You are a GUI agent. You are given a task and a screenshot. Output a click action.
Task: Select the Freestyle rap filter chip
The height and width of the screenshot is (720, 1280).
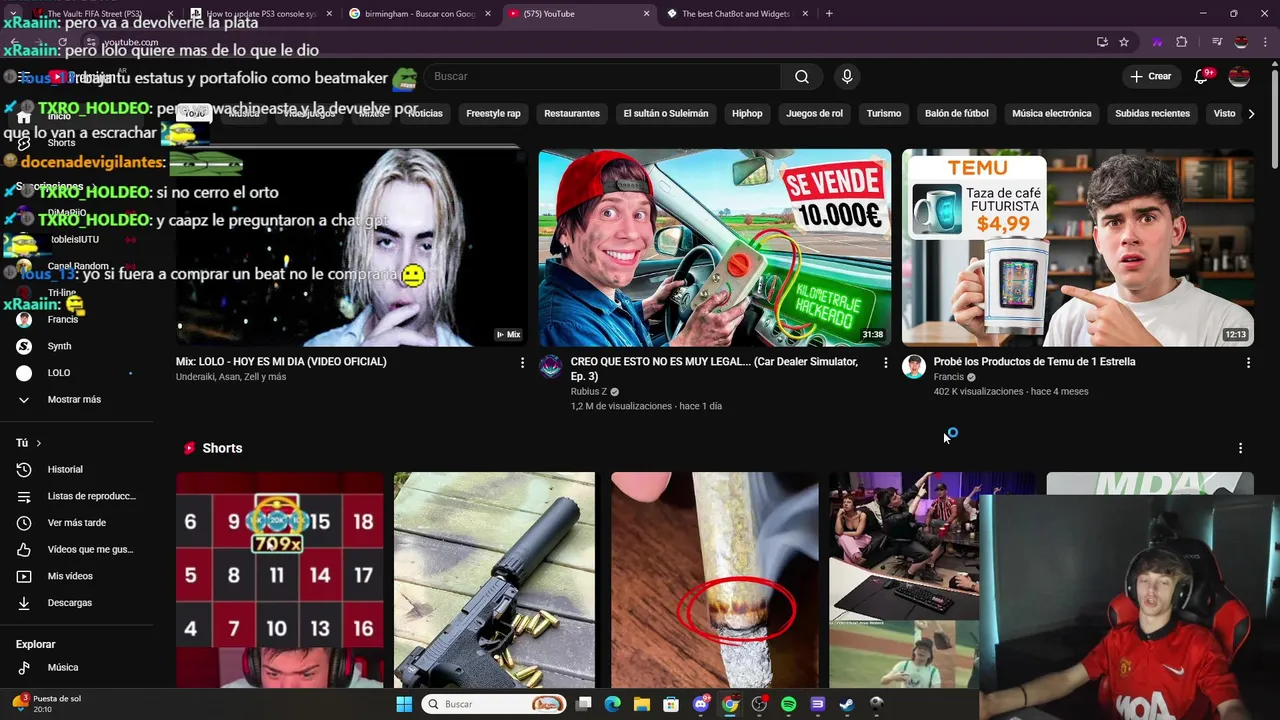tap(493, 114)
